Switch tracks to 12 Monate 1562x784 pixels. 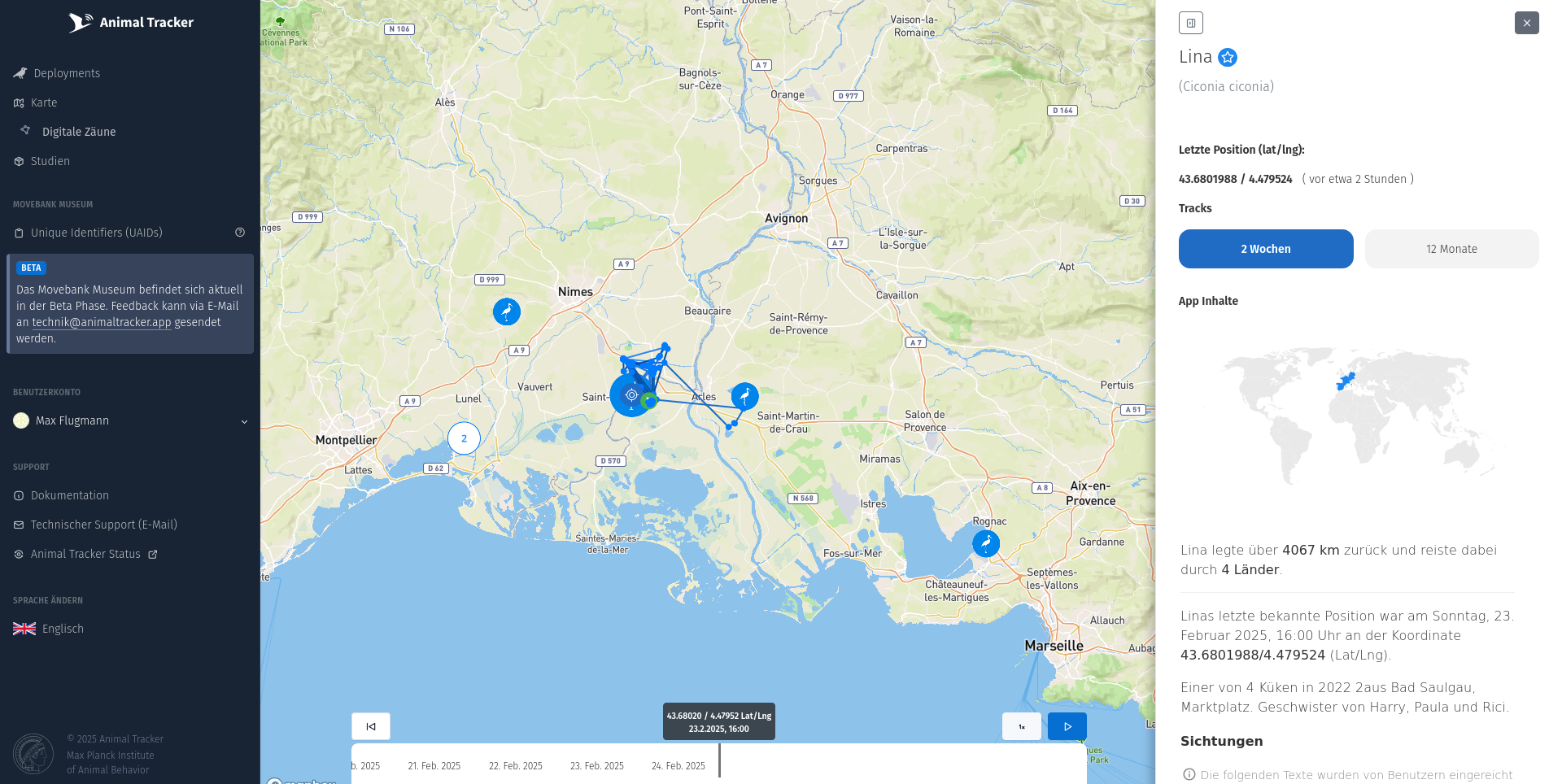[1451, 249]
